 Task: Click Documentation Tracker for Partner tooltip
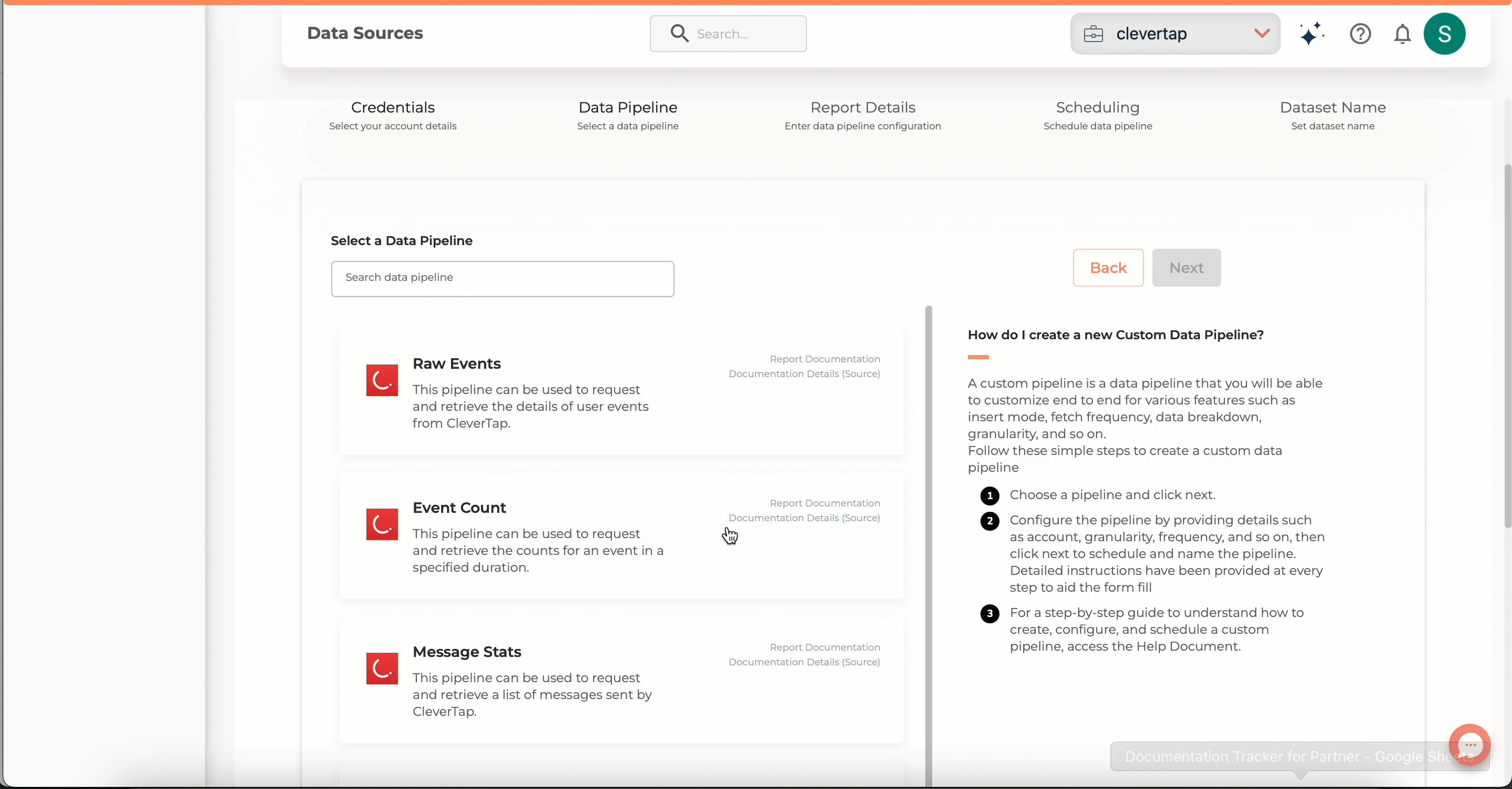click(1300, 756)
